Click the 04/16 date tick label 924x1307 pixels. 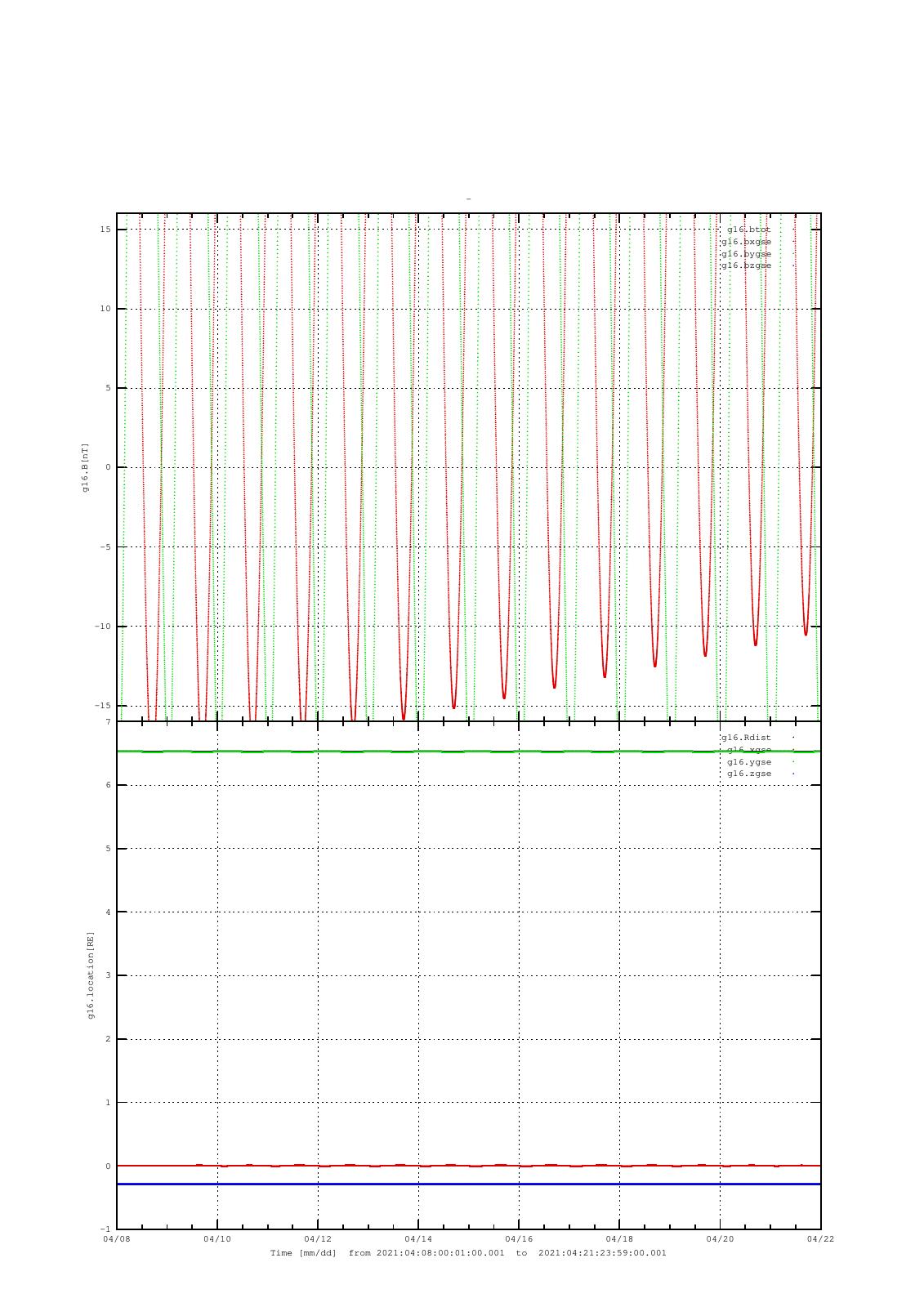coord(519,1239)
